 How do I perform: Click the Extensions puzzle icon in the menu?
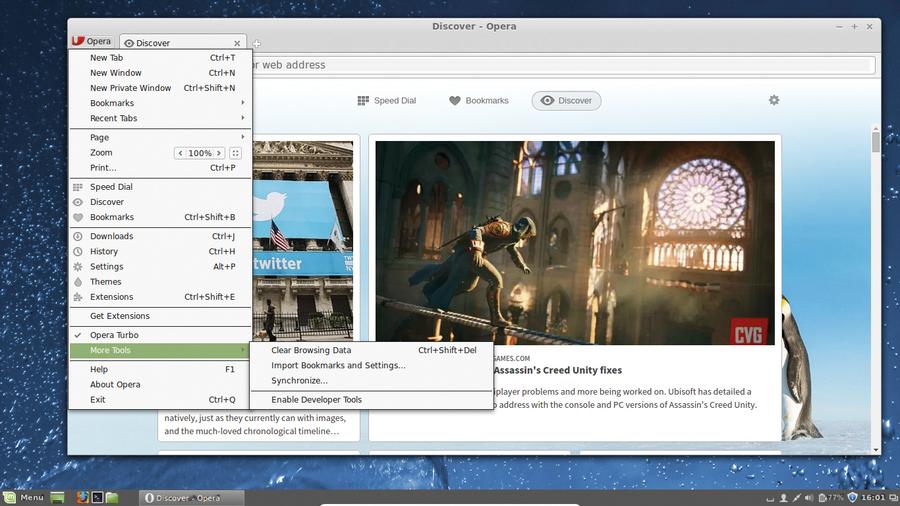(78, 297)
